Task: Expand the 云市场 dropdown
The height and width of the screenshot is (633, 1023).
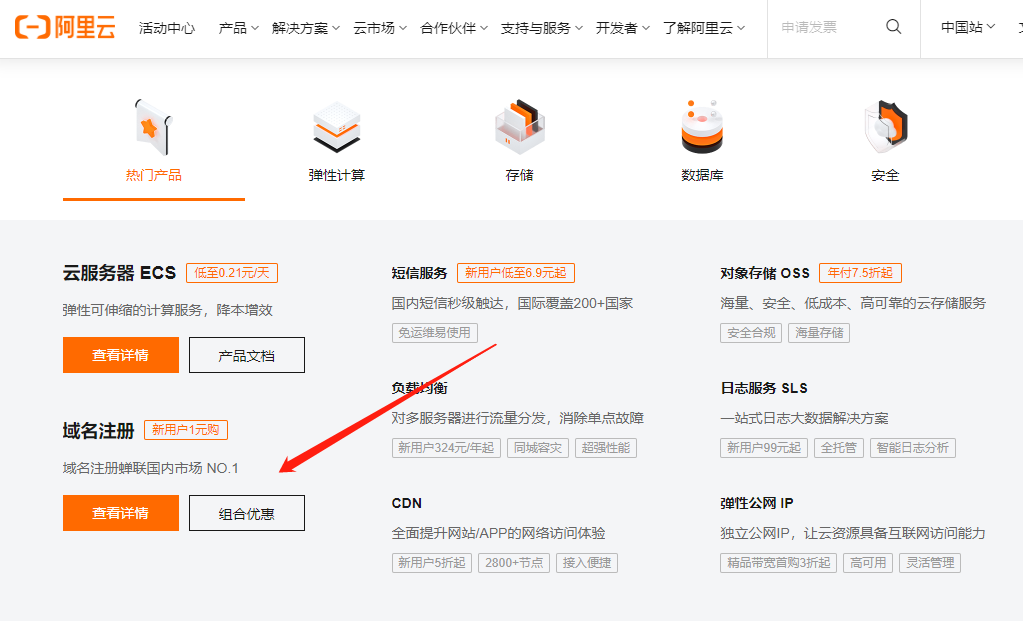Action: pos(374,28)
